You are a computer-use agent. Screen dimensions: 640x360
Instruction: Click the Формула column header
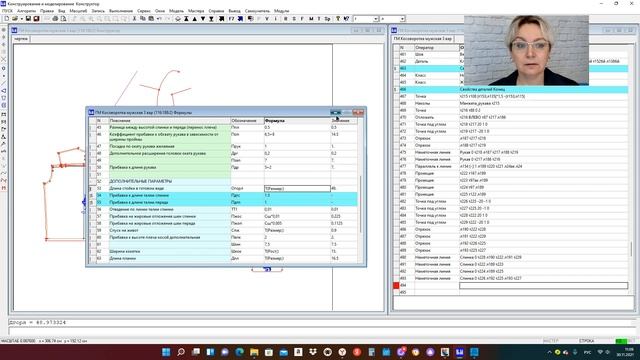297,121
